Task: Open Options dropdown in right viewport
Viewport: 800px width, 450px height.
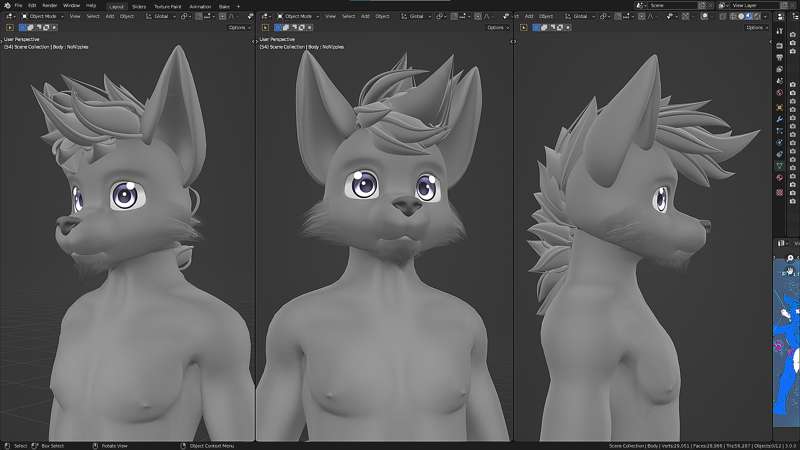Action: click(756, 28)
